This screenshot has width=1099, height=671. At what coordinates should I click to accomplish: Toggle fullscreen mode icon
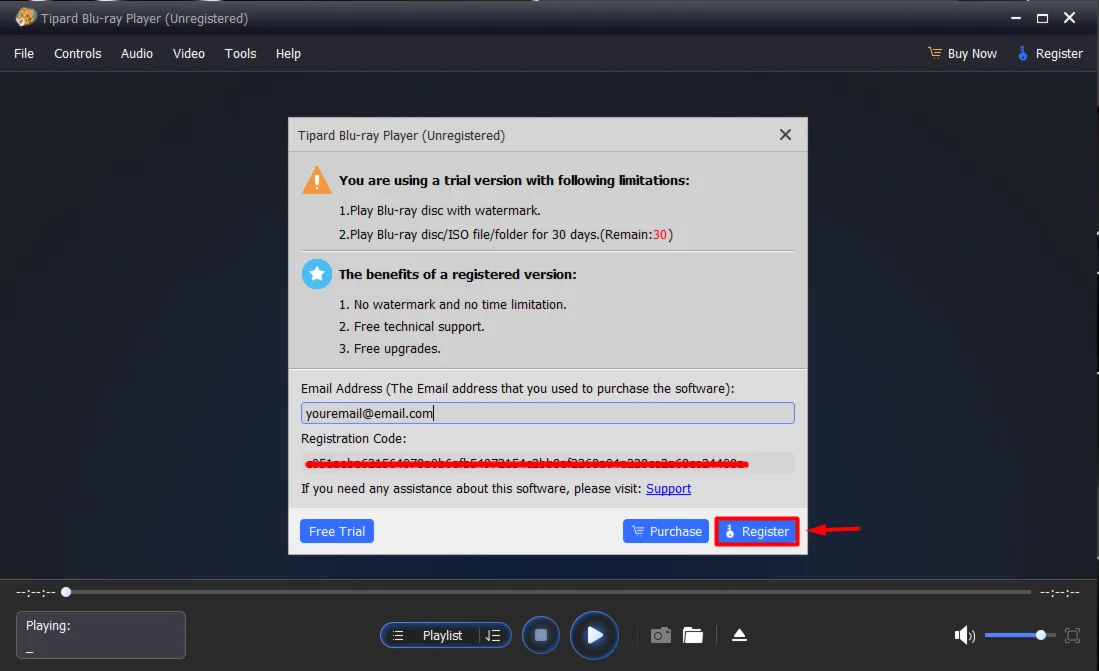coord(1072,635)
